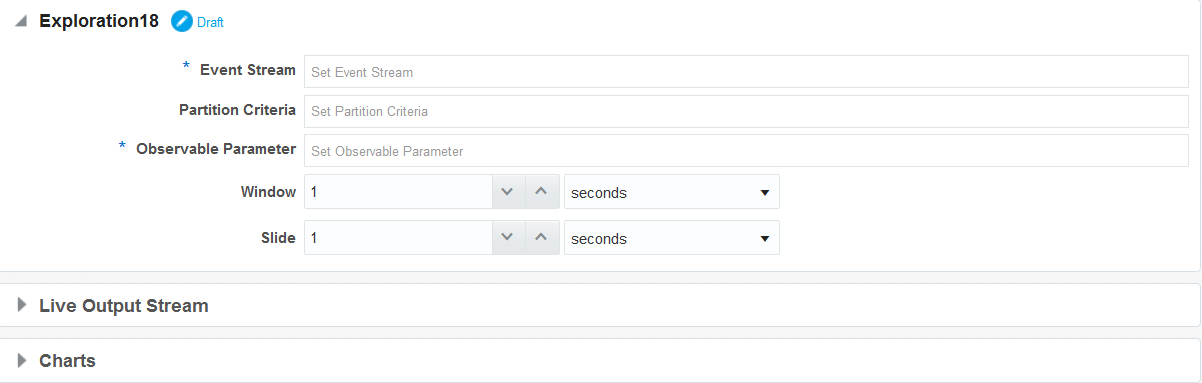
Task: Click the Exploration18 title text
Action: coord(99,21)
